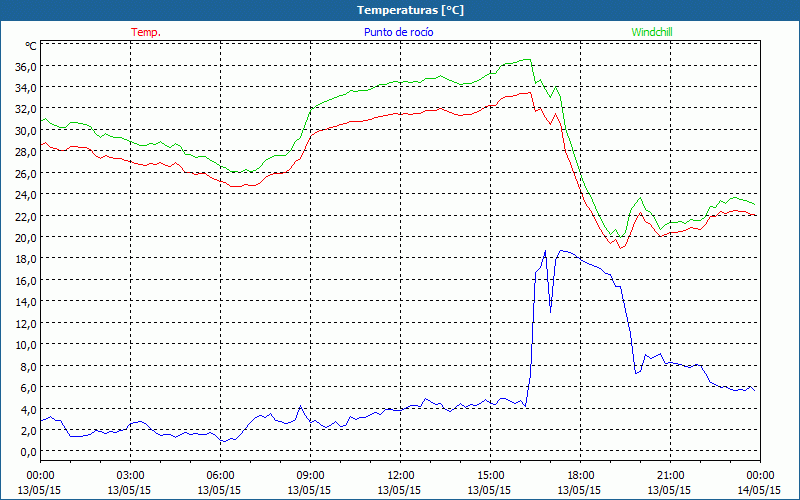800x500 pixels.
Task: Click the Punto de rocío legend label
Action: [398, 32]
